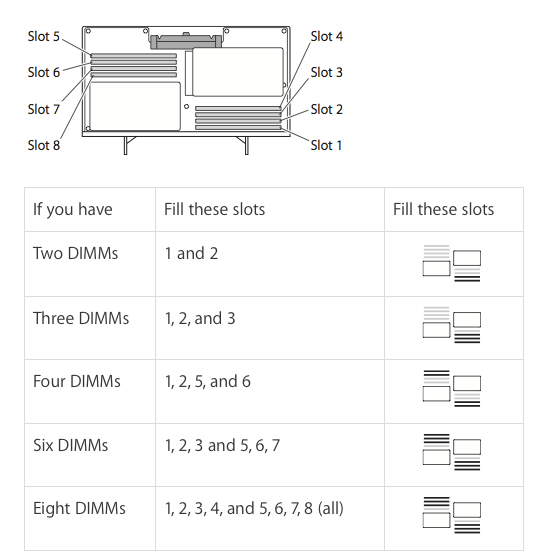Click the Slot 4 label

[327, 36]
